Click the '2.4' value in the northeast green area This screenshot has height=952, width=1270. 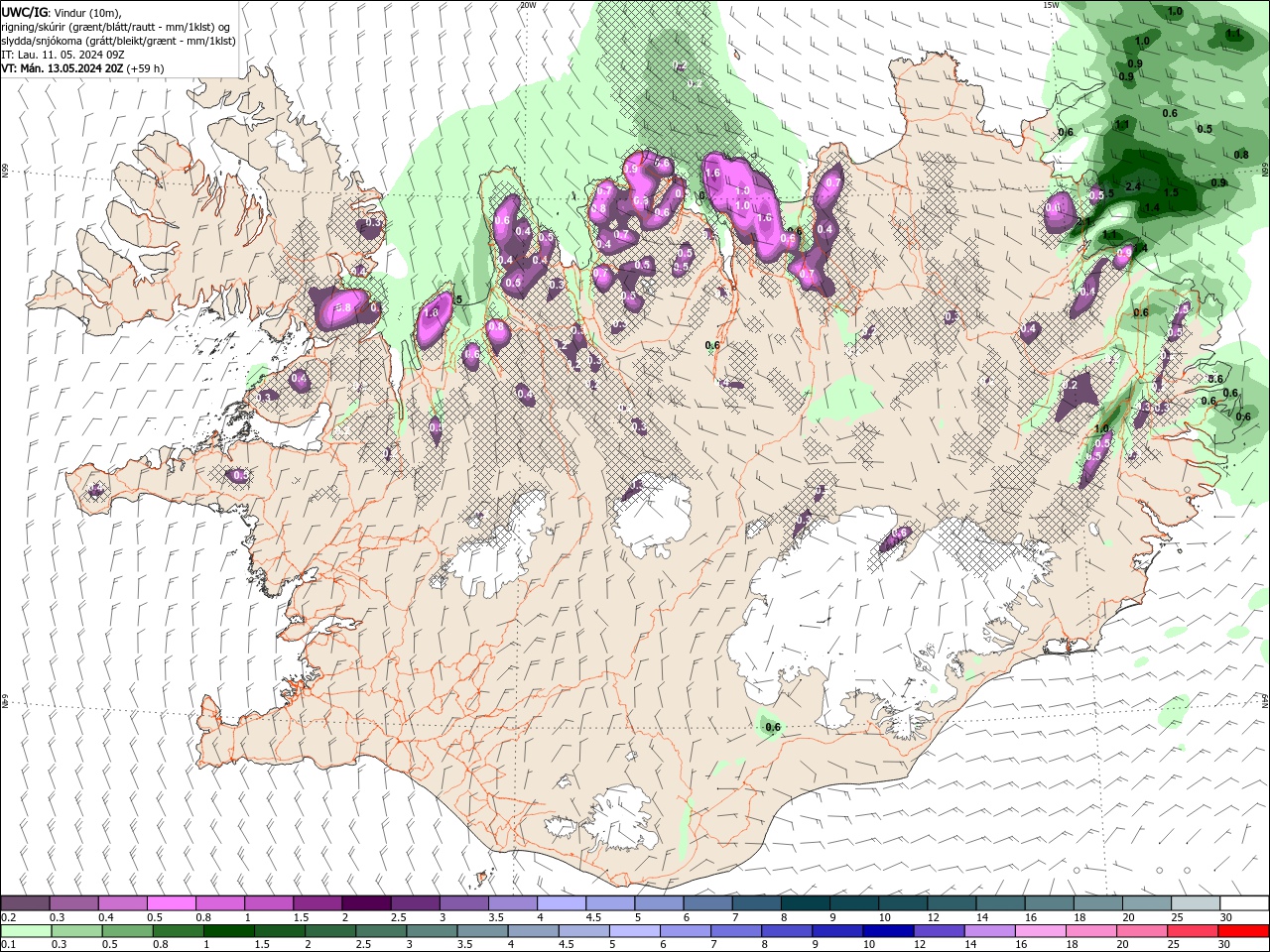pyautogui.click(x=1134, y=185)
